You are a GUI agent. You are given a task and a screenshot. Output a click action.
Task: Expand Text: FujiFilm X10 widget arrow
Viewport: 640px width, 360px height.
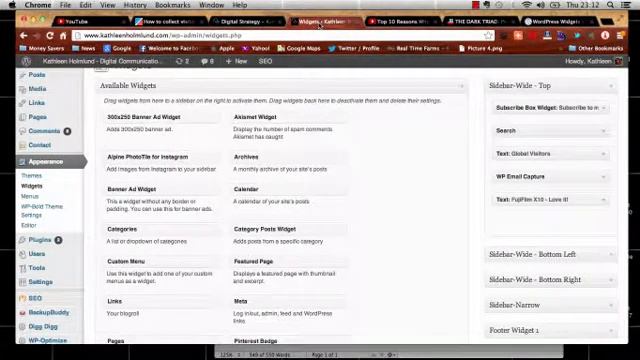click(x=604, y=200)
